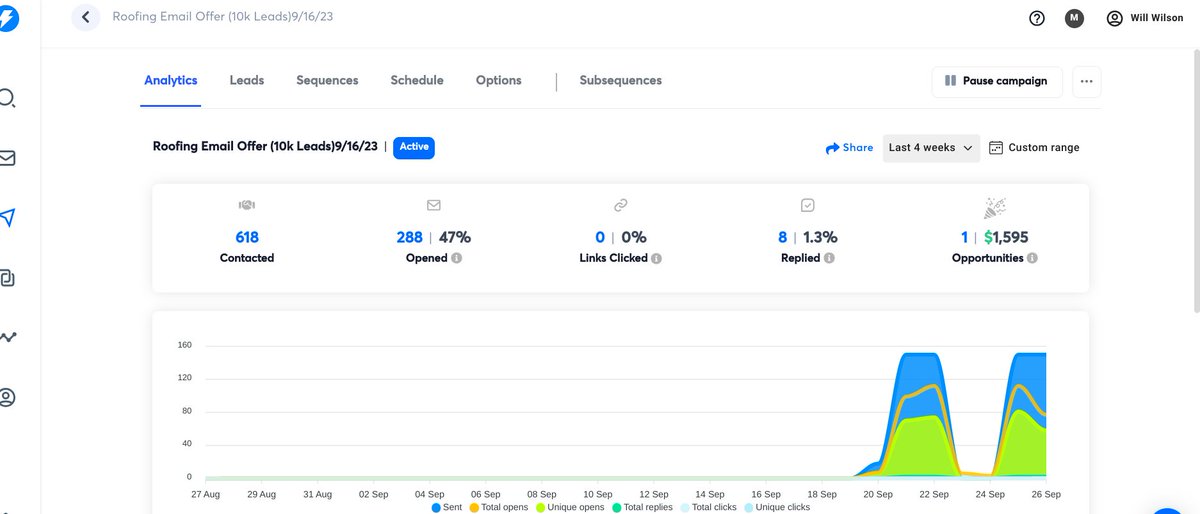Click the envelope icon above Opened
Viewport: 1200px width, 514px height.
click(434, 205)
